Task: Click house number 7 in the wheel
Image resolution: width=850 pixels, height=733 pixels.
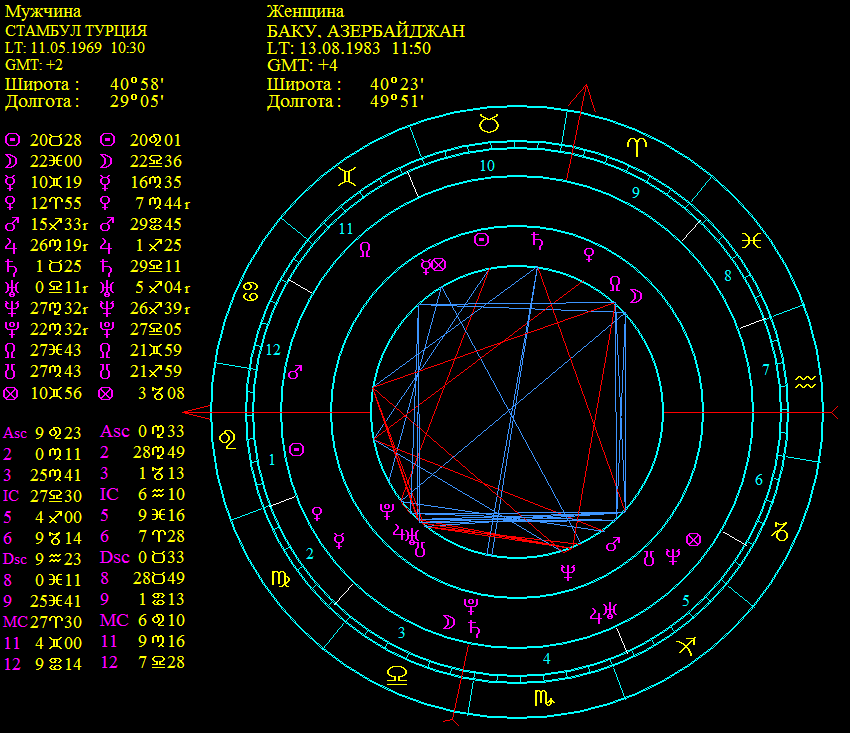Action: (766, 370)
